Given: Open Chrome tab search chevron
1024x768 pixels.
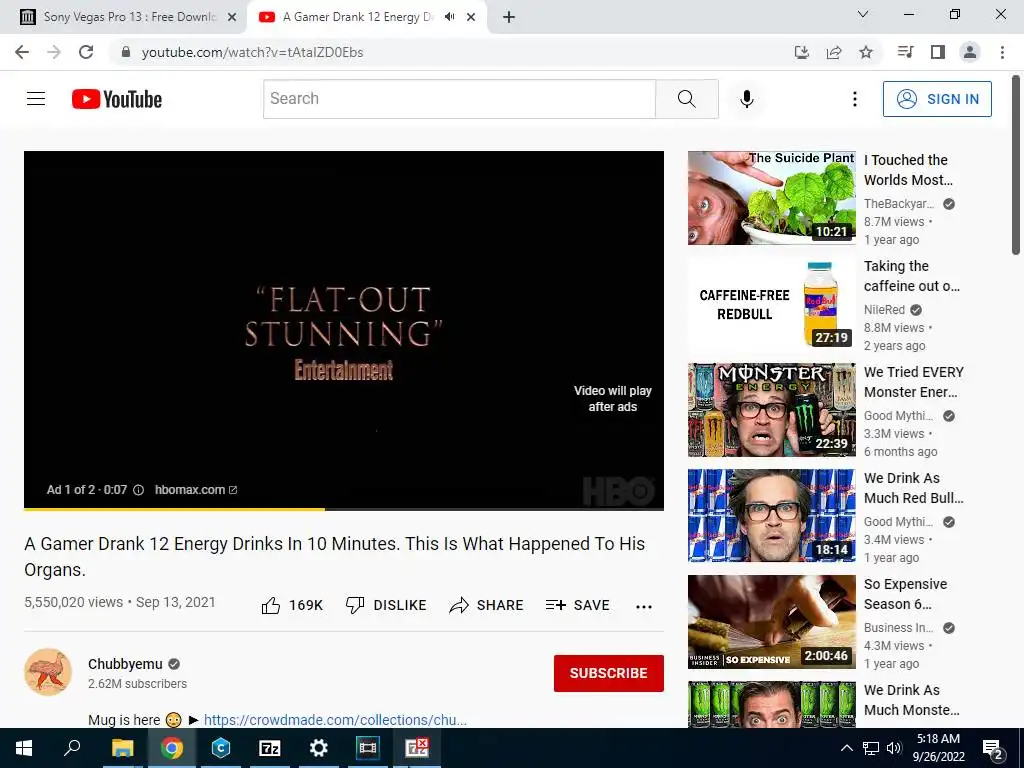Looking at the screenshot, I should pos(863,14).
